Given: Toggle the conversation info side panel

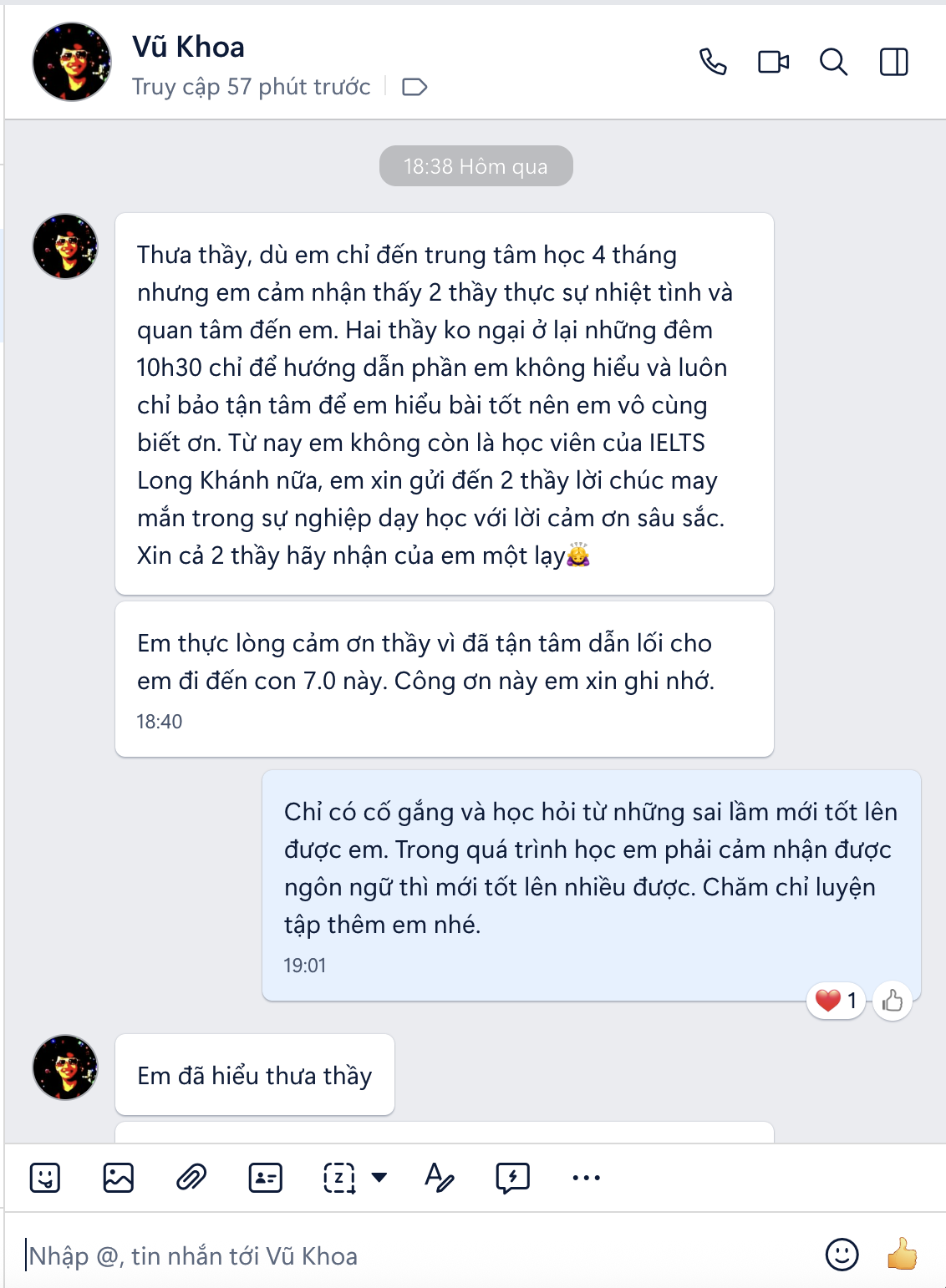Looking at the screenshot, I should (893, 62).
